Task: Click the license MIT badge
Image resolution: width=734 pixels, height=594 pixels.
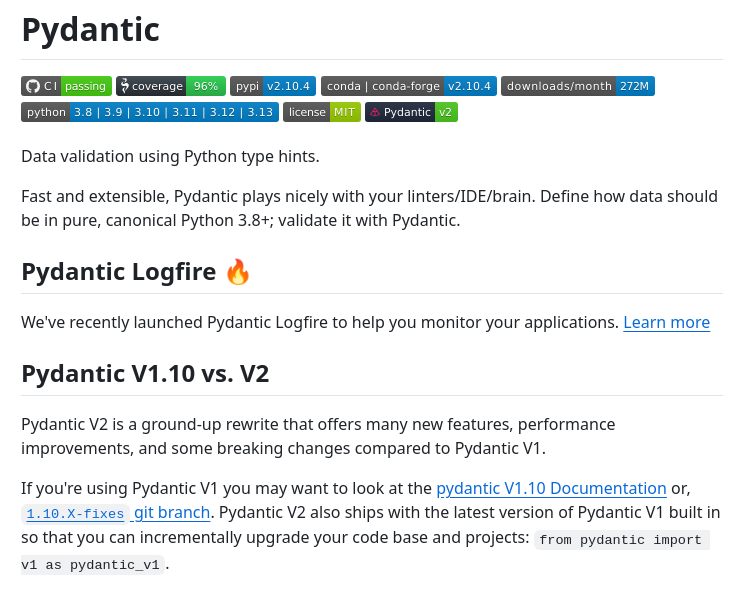Action: click(322, 112)
